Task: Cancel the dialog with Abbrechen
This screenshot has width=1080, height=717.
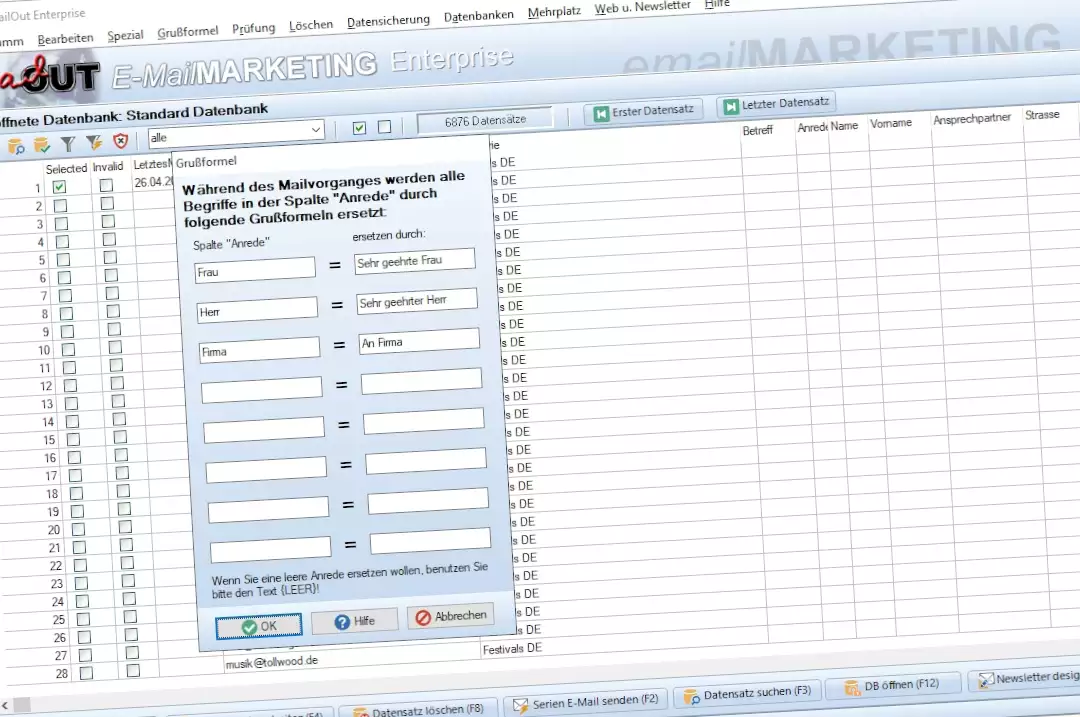Action: [450, 616]
